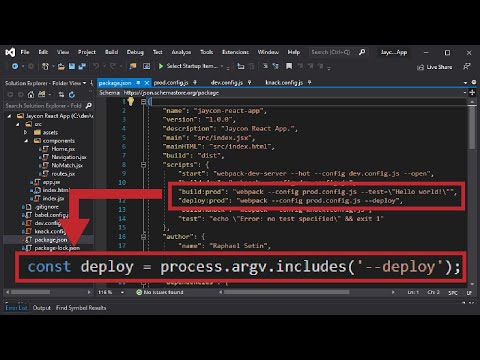Open the Output panel tab
Image resolution: width=480 pixels, height=360 pixels.
pos(42,308)
